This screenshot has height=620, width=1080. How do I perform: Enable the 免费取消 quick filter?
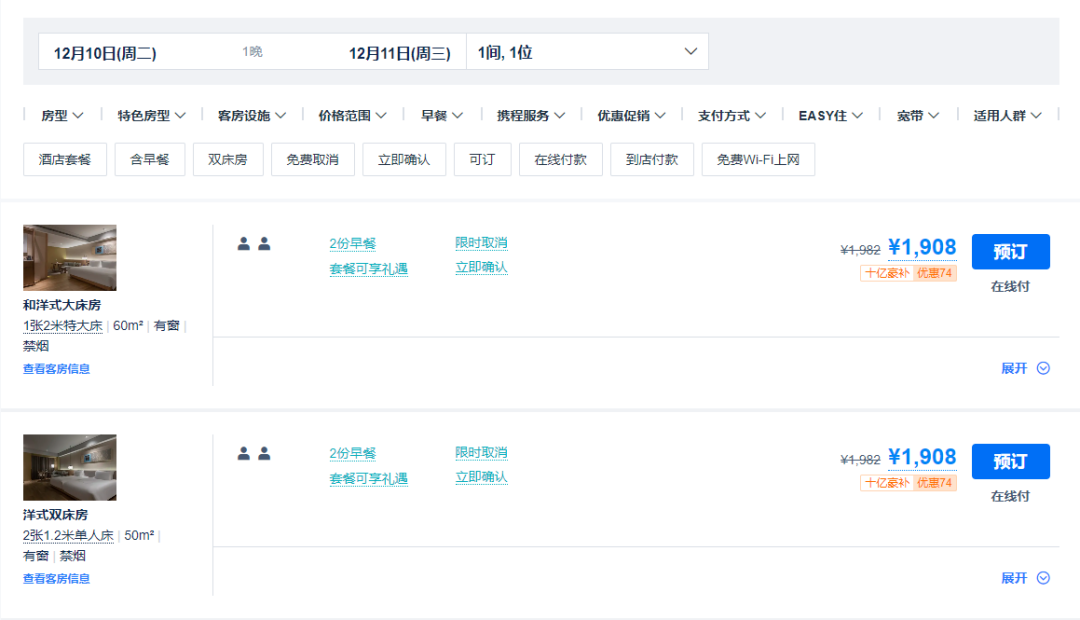[x=312, y=159]
